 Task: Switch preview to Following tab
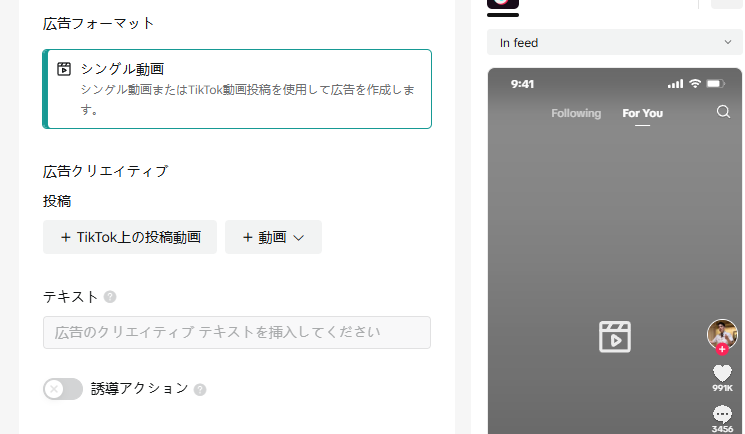pyautogui.click(x=576, y=113)
